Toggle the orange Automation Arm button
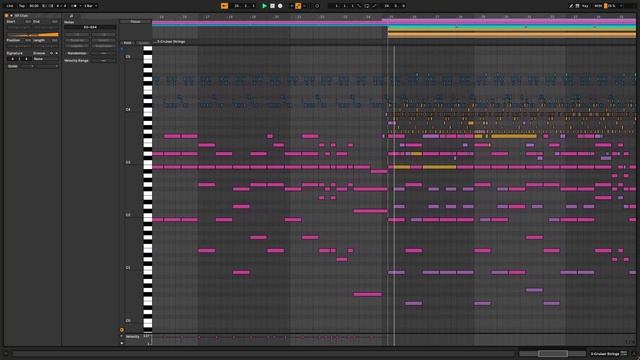Image resolution: width=640 pixels, height=360 pixels. coord(298,6)
